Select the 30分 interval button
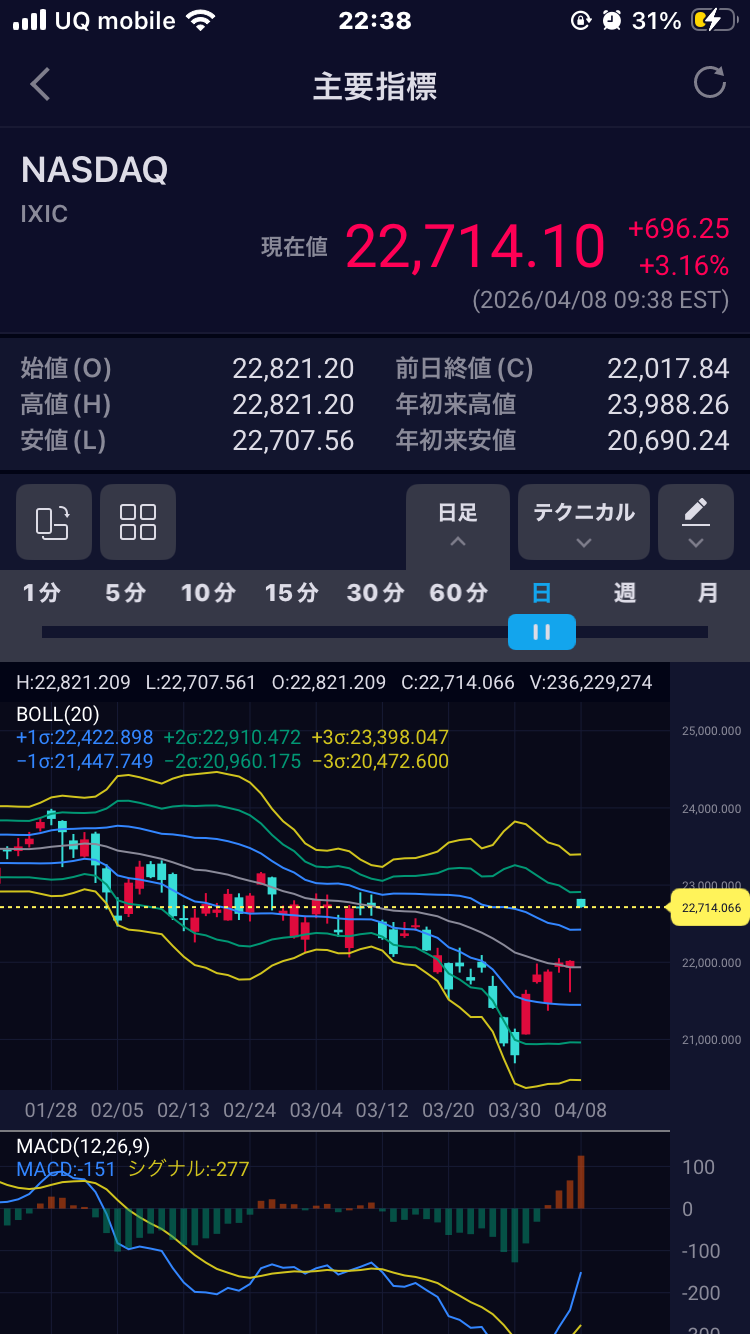Viewport: 750px width, 1334px height. pos(375,593)
